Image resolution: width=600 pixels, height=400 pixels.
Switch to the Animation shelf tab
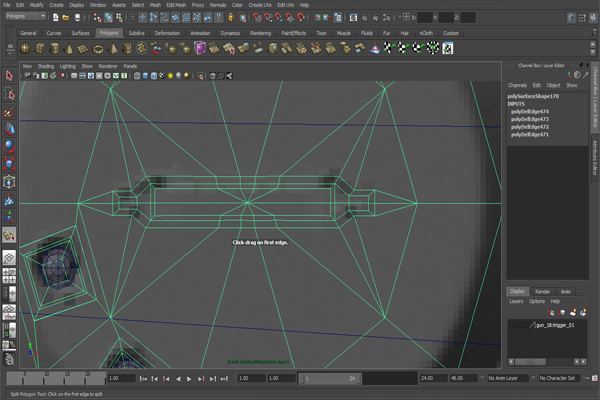201,33
